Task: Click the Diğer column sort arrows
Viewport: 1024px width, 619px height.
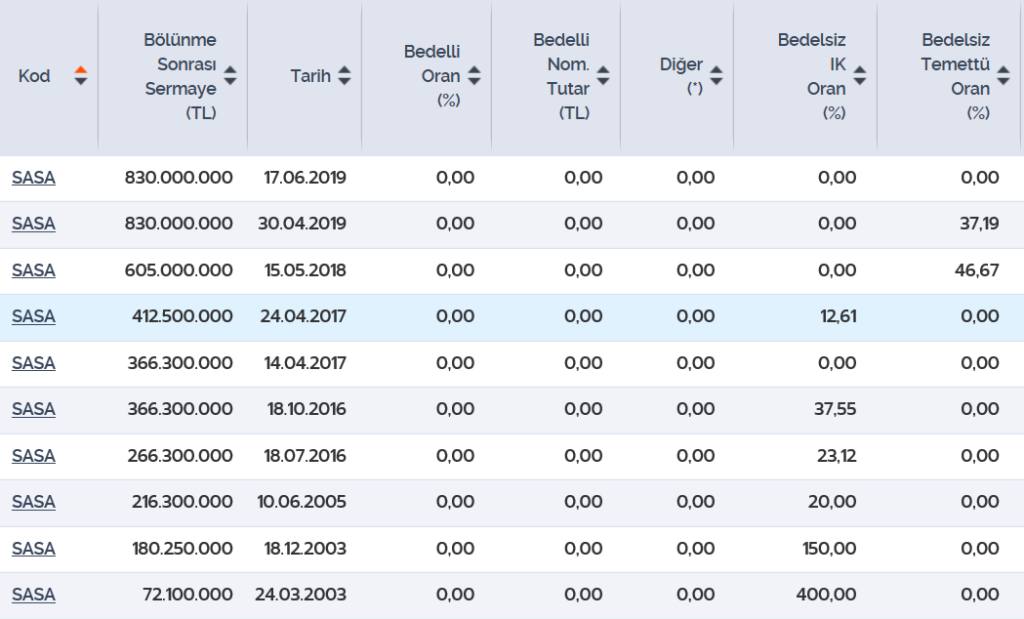Action: click(716, 76)
